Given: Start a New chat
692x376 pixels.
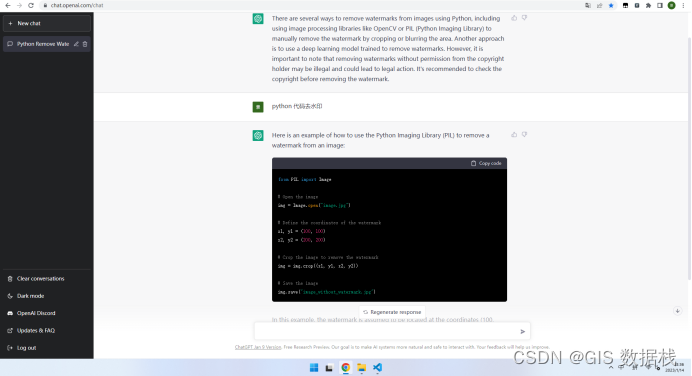Looking at the screenshot, I should pyautogui.click(x=47, y=23).
